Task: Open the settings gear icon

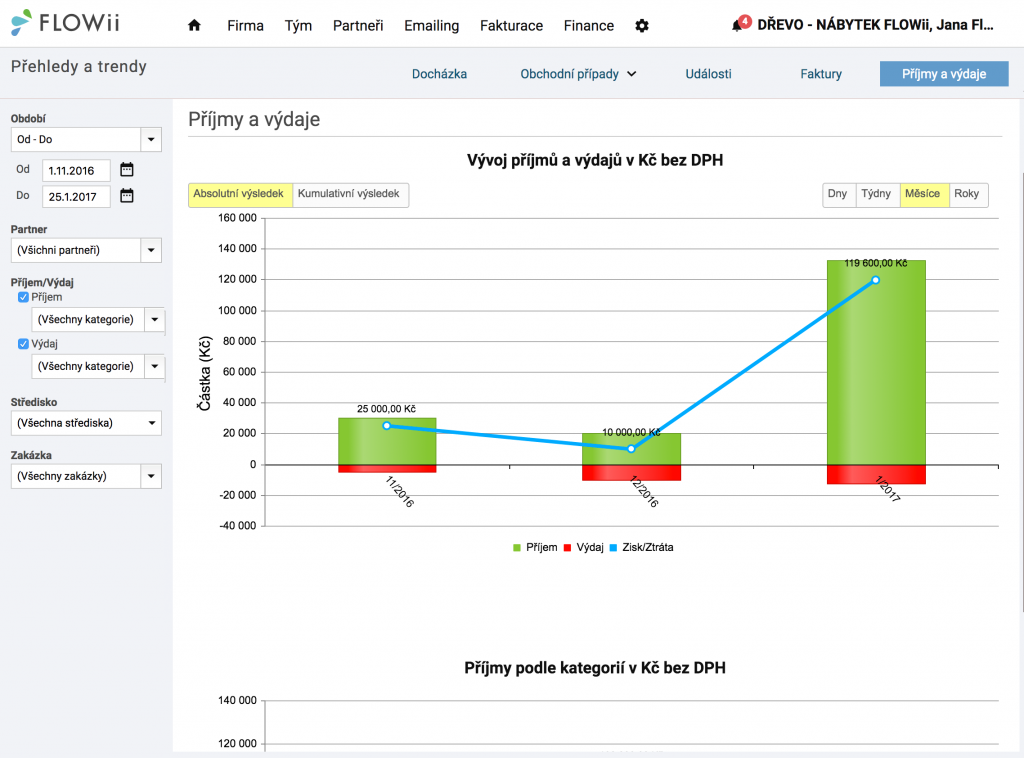Action: 642,25
